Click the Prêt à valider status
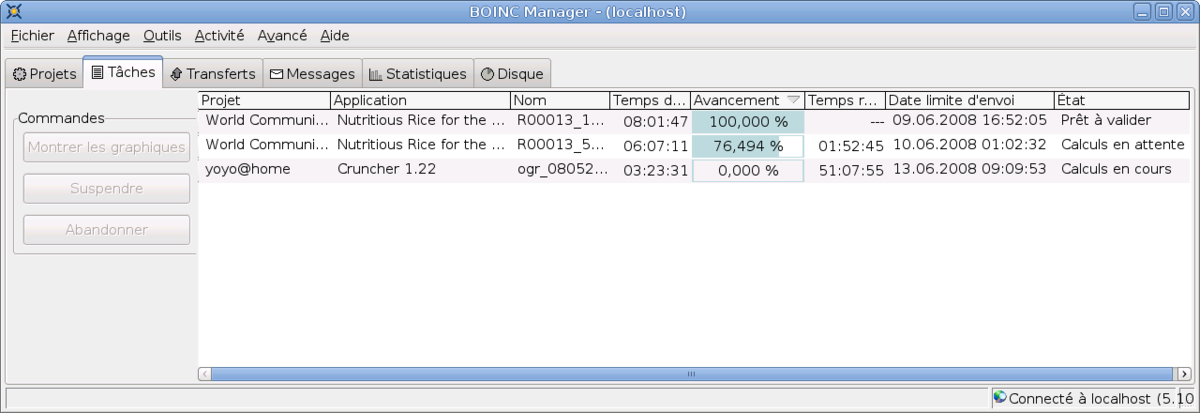1200x413 pixels. point(1106,120)
